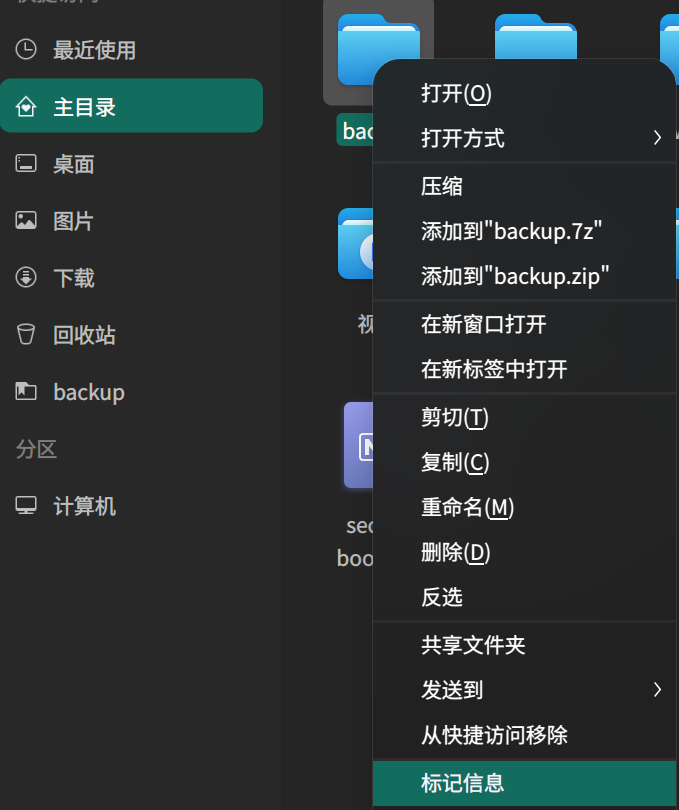Choose 发送到 in the context menu
Screen dimensions: 679x810
pos(524,690)
